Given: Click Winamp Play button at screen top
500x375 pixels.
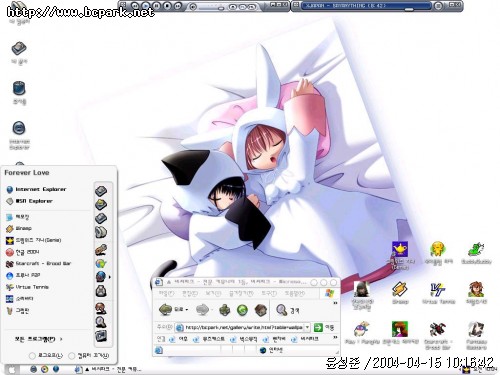Looking at the screenshot, I should click(146, 6).
